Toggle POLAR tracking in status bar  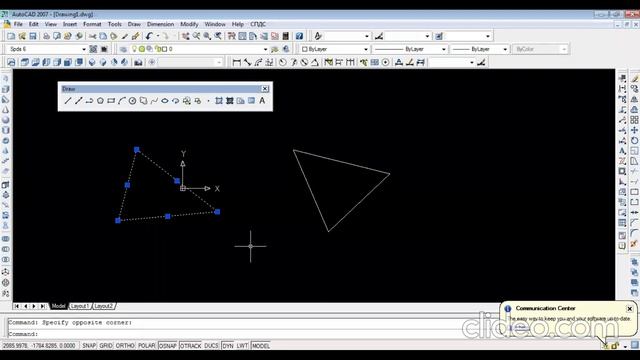coord(147,346)
